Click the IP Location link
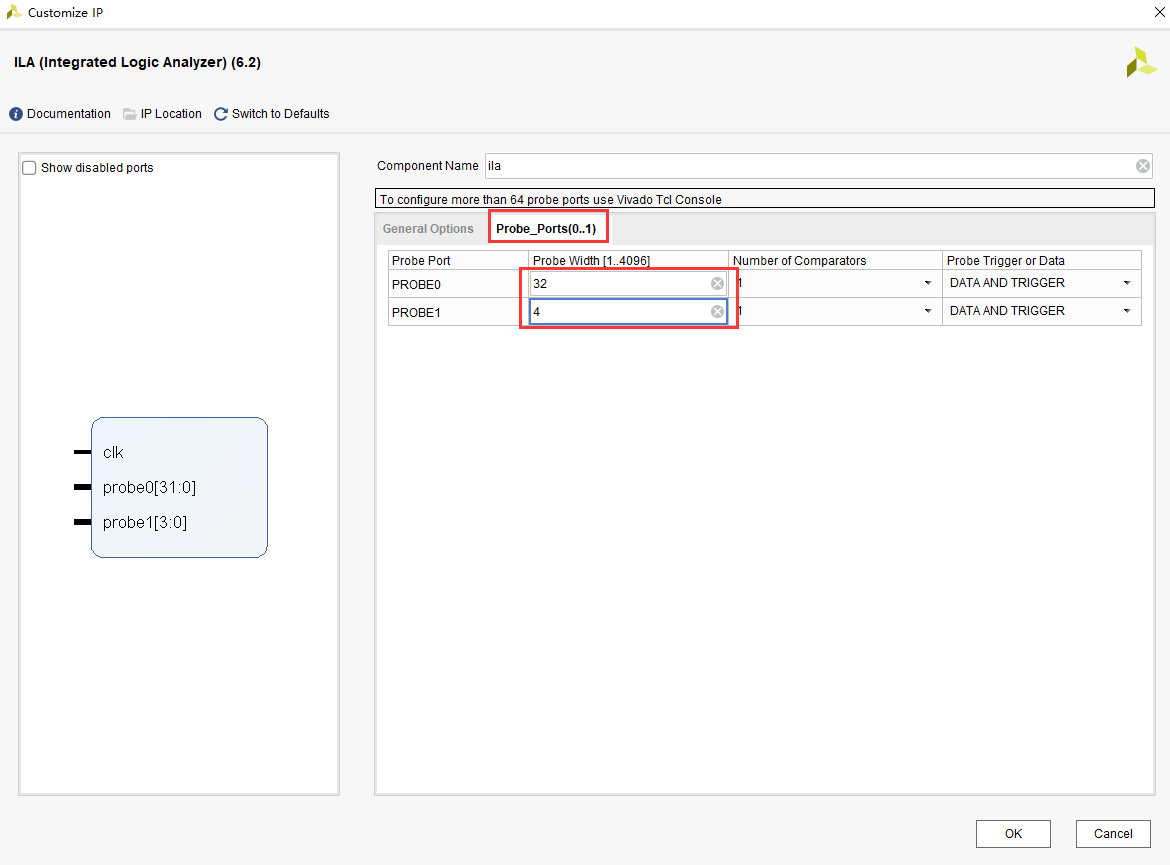 [x=171, y=114]
